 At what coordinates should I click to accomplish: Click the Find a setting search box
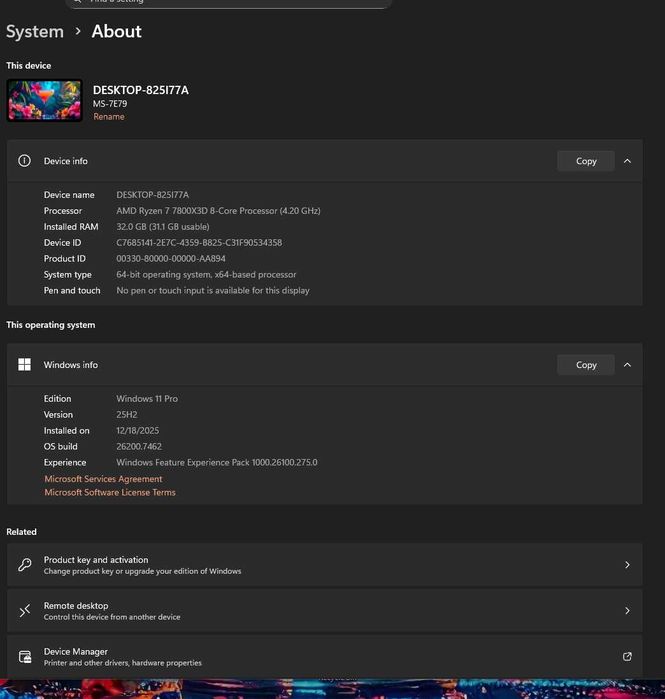(228, 3)
